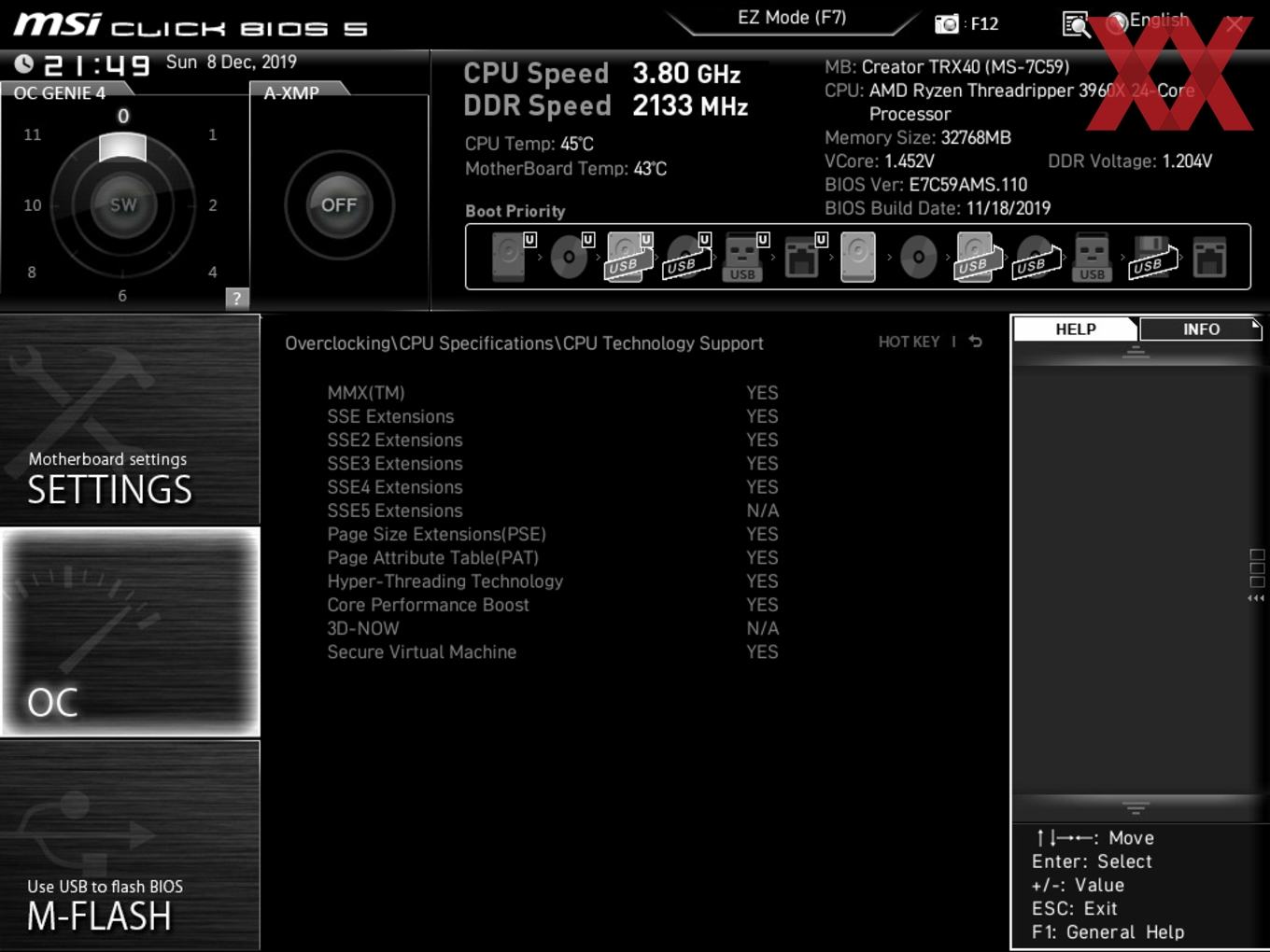The height and width of the screenshot is (952, 1270).
Task: Select the MMX(TM) row
Action: [x=553, y=393]
